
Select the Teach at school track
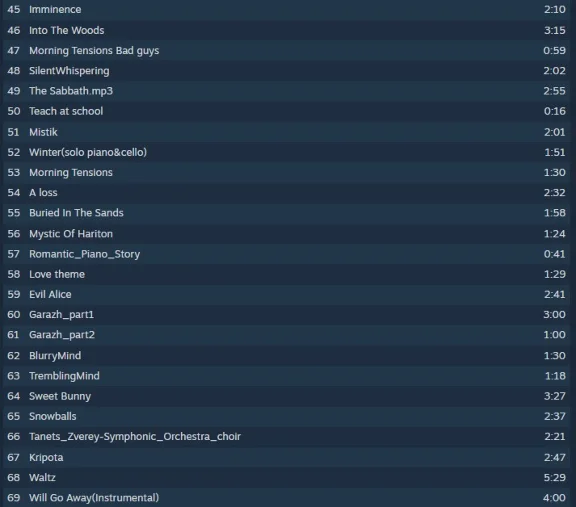tap(286, 111)
